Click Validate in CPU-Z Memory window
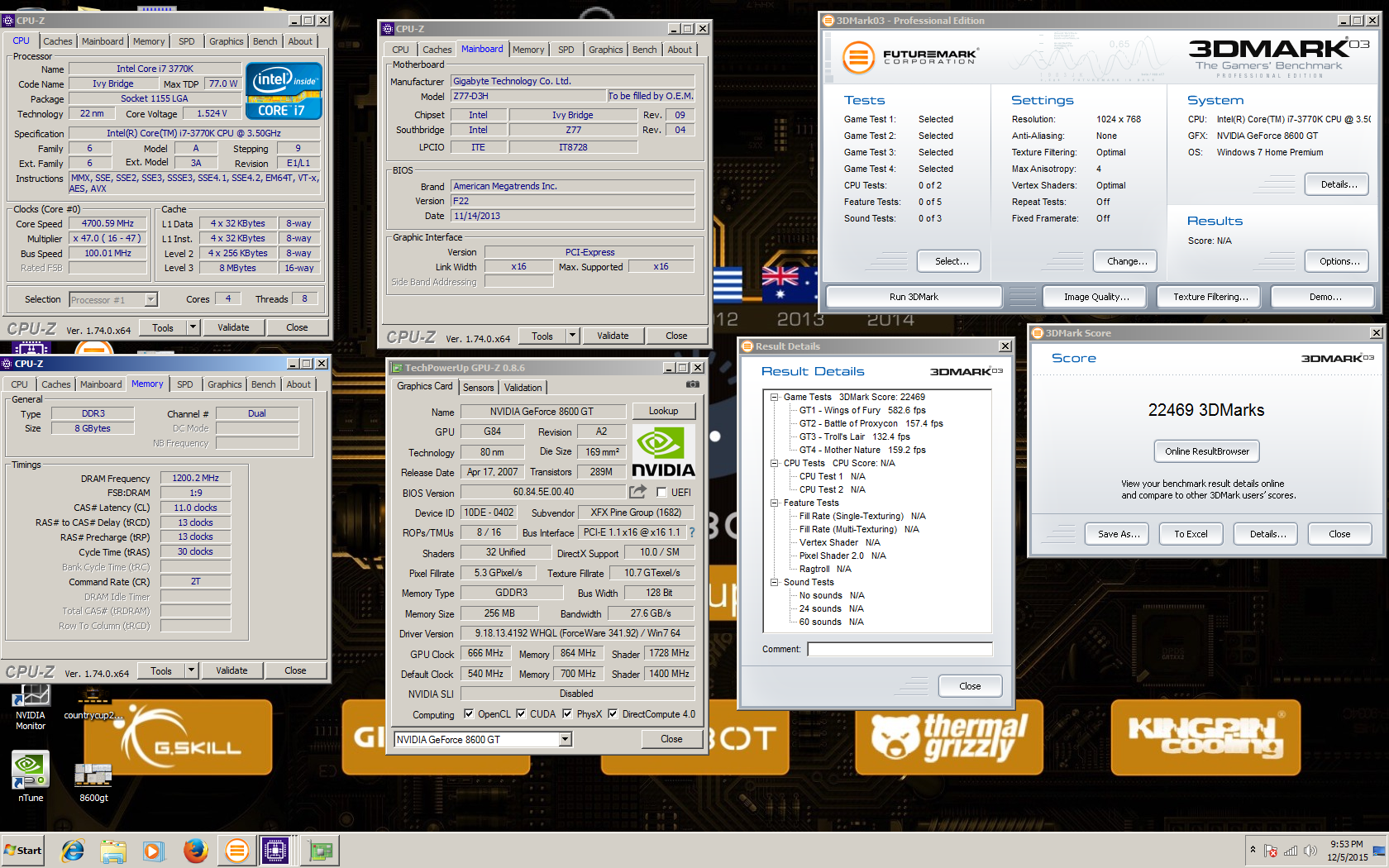1389x868 pixels. point(231,670)
